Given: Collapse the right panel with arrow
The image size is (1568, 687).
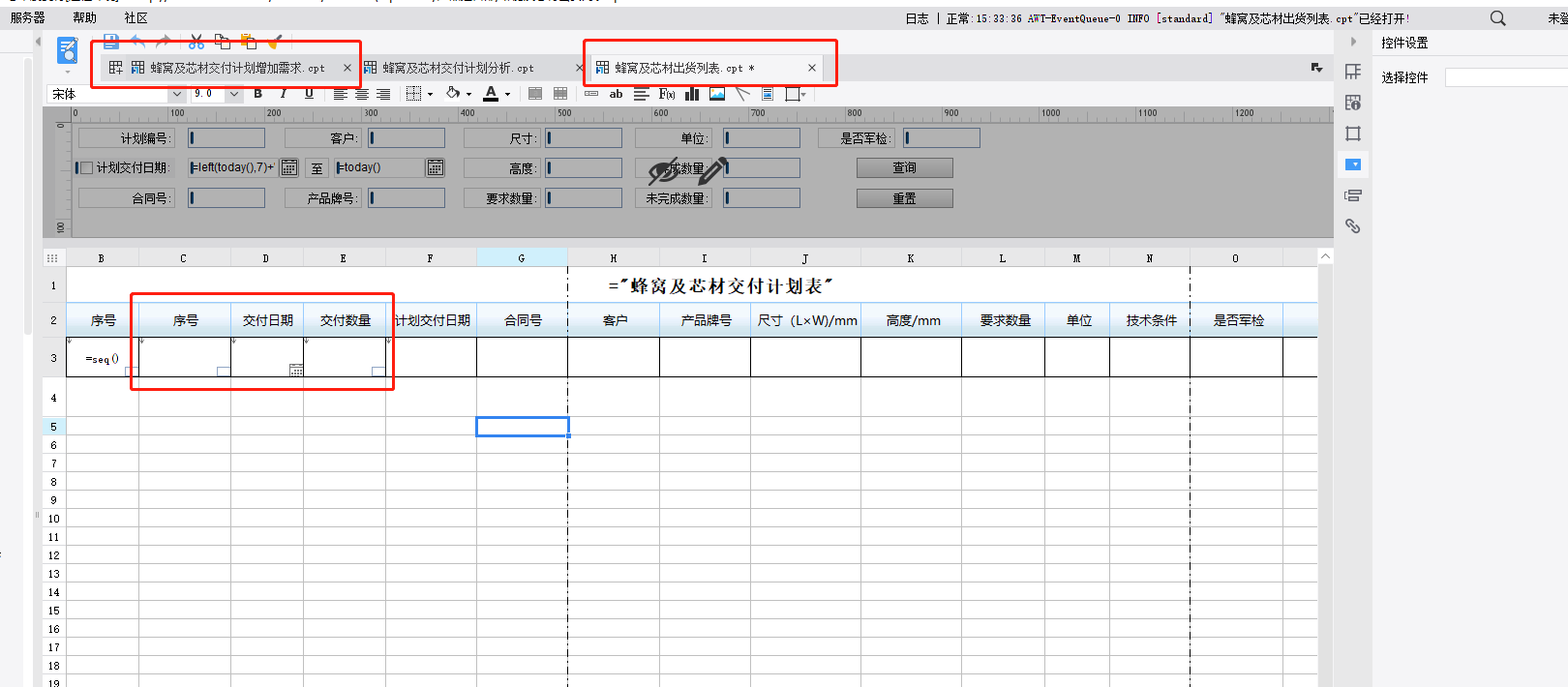Looking at the screenshot, I should pos(1353,42).
